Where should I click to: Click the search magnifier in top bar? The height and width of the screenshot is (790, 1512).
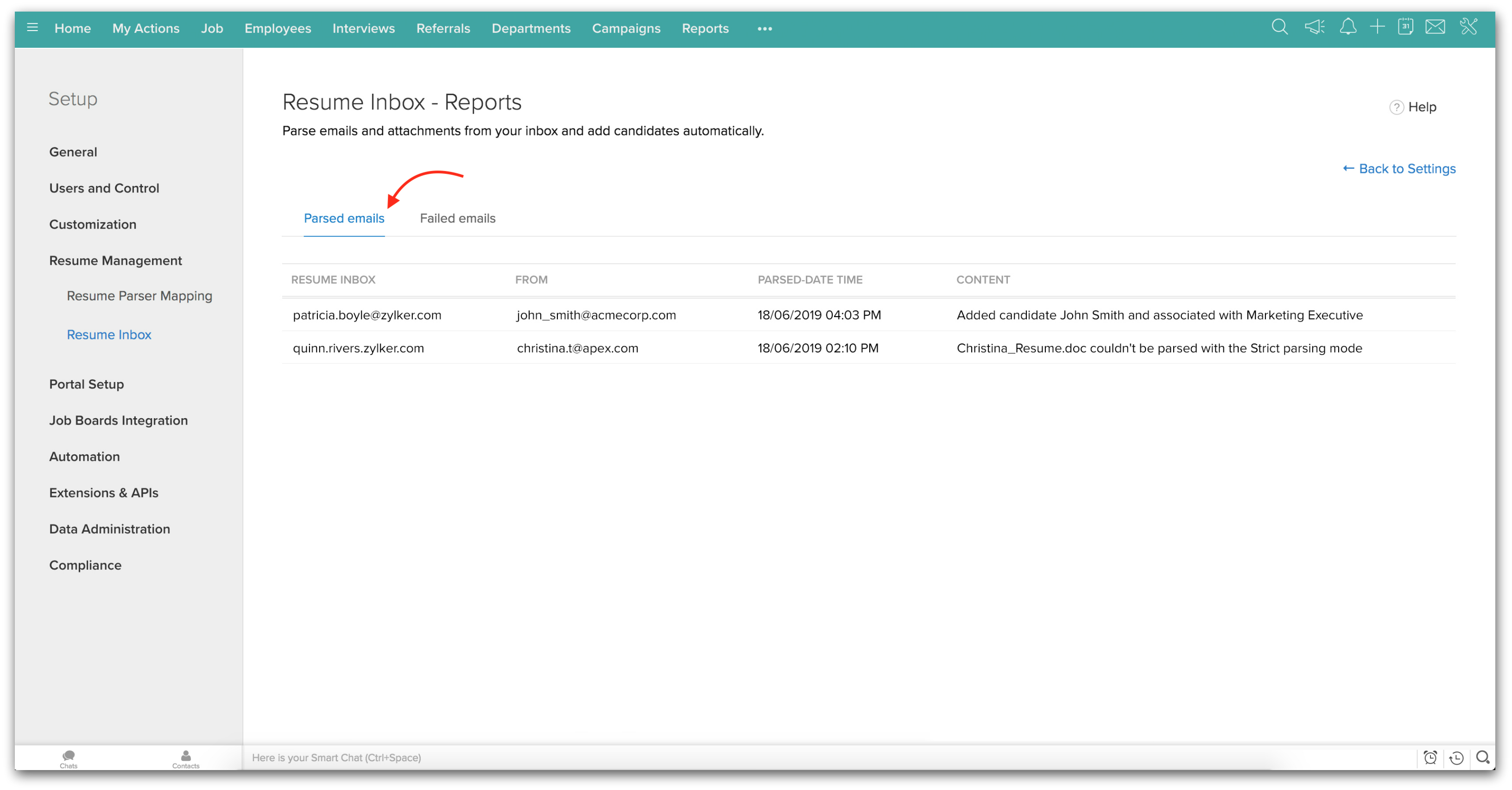[x=1279, y=27]
